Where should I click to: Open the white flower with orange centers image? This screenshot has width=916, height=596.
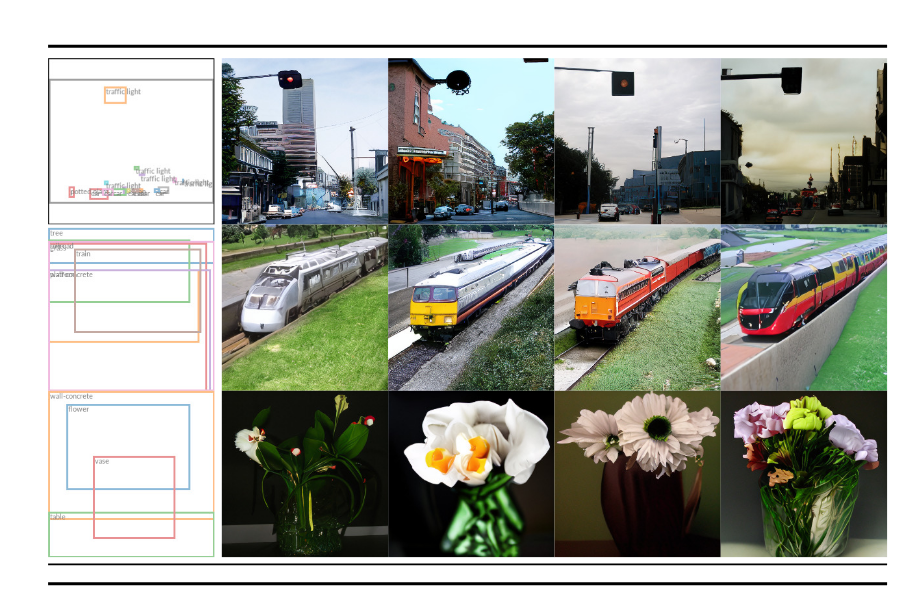pos(471,474)
